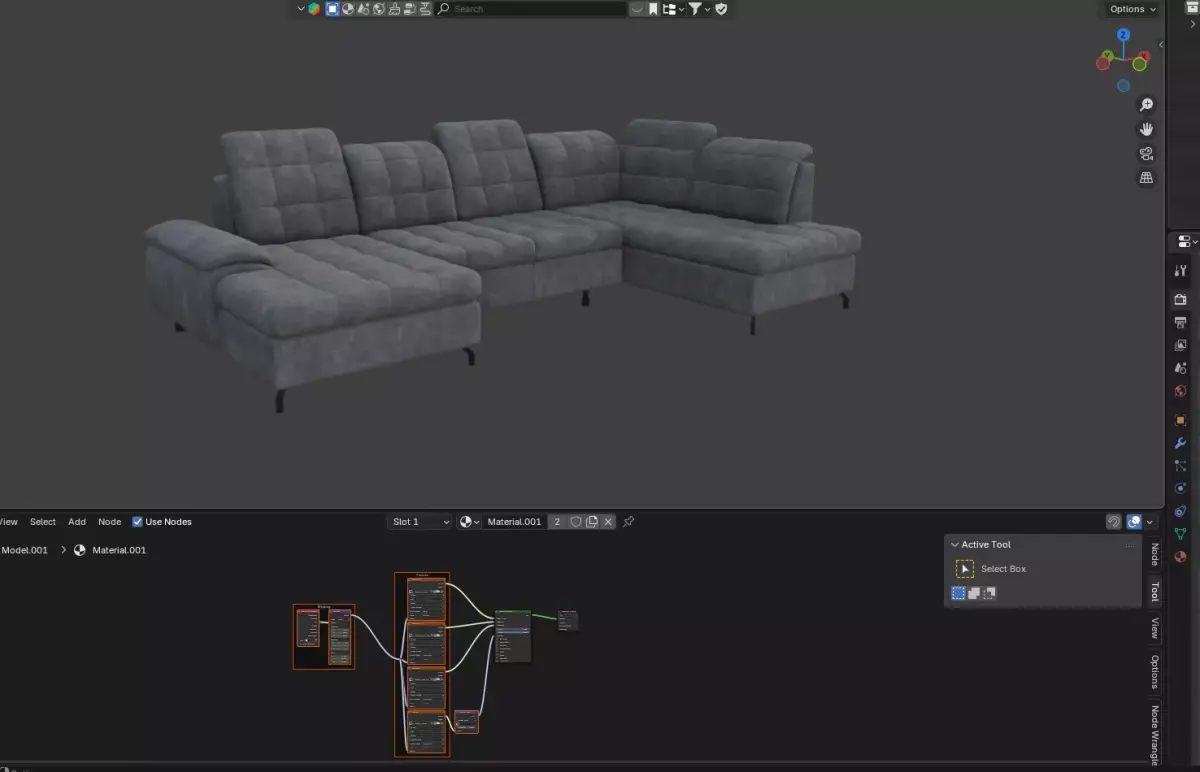
Task: Open the World properties tab icon
Action: 1181,391
